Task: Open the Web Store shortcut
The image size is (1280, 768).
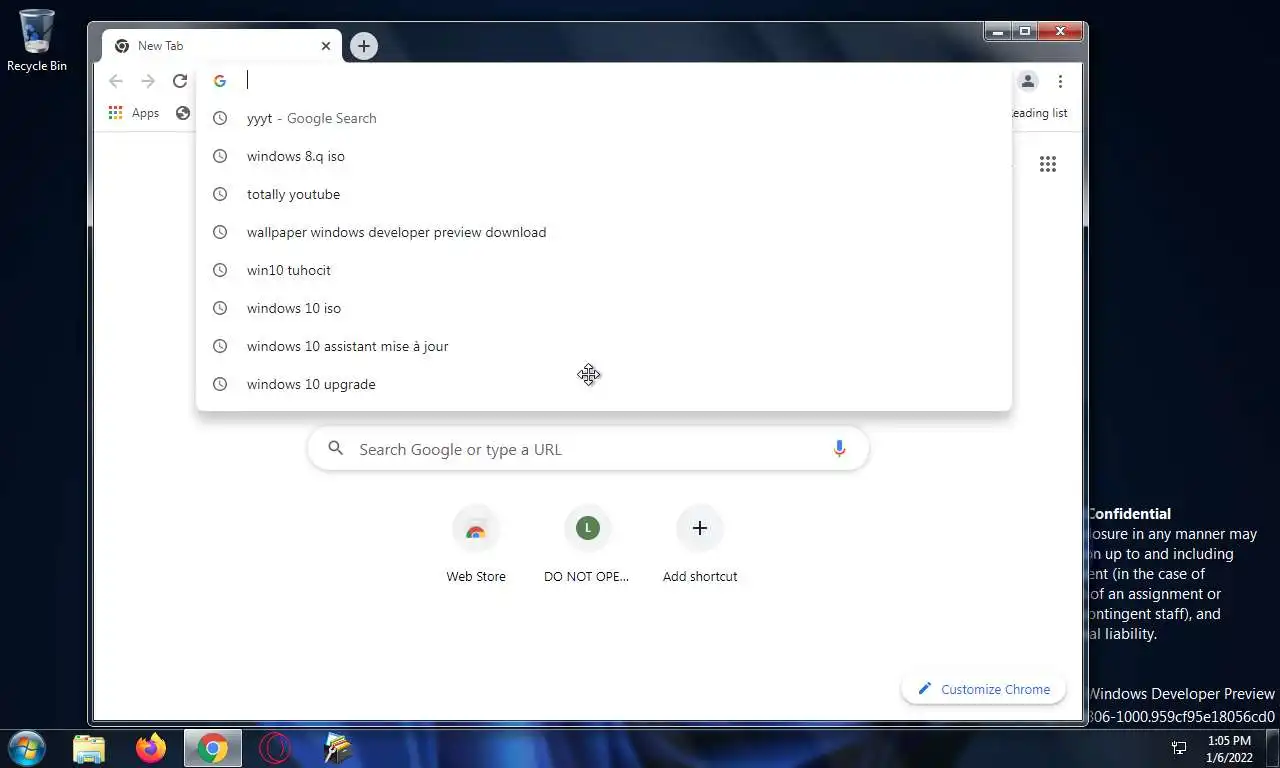Action: (x=476, y=545)
